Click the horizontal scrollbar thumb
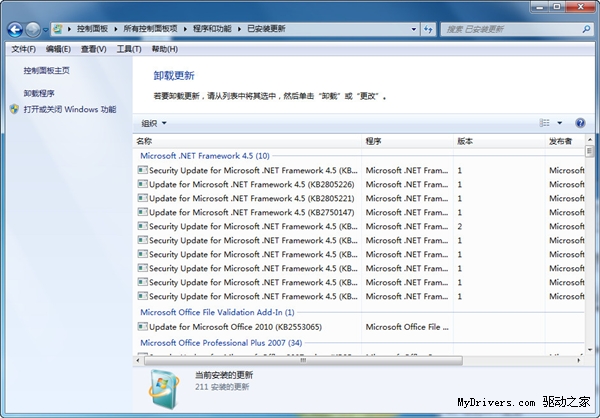 (x=303, y=360)
